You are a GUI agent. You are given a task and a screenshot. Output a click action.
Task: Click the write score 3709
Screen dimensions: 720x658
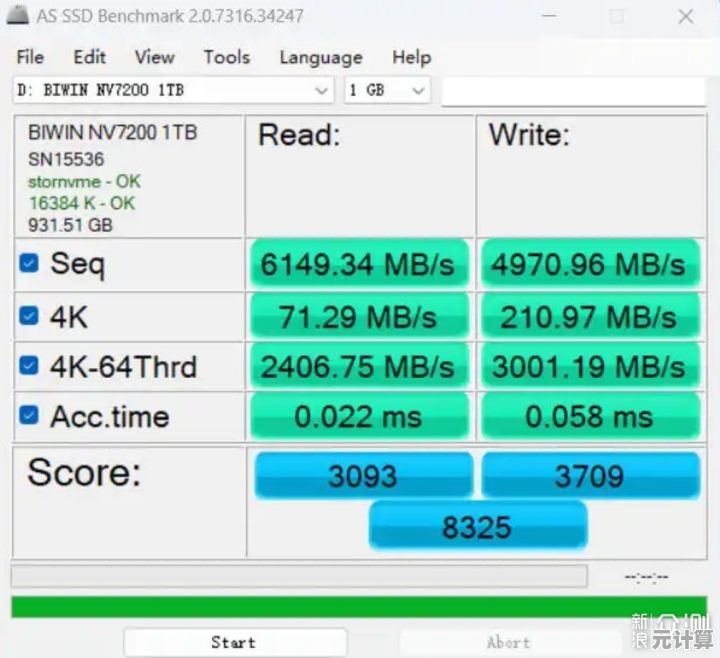pyautogui.click(x=591, y=475)
